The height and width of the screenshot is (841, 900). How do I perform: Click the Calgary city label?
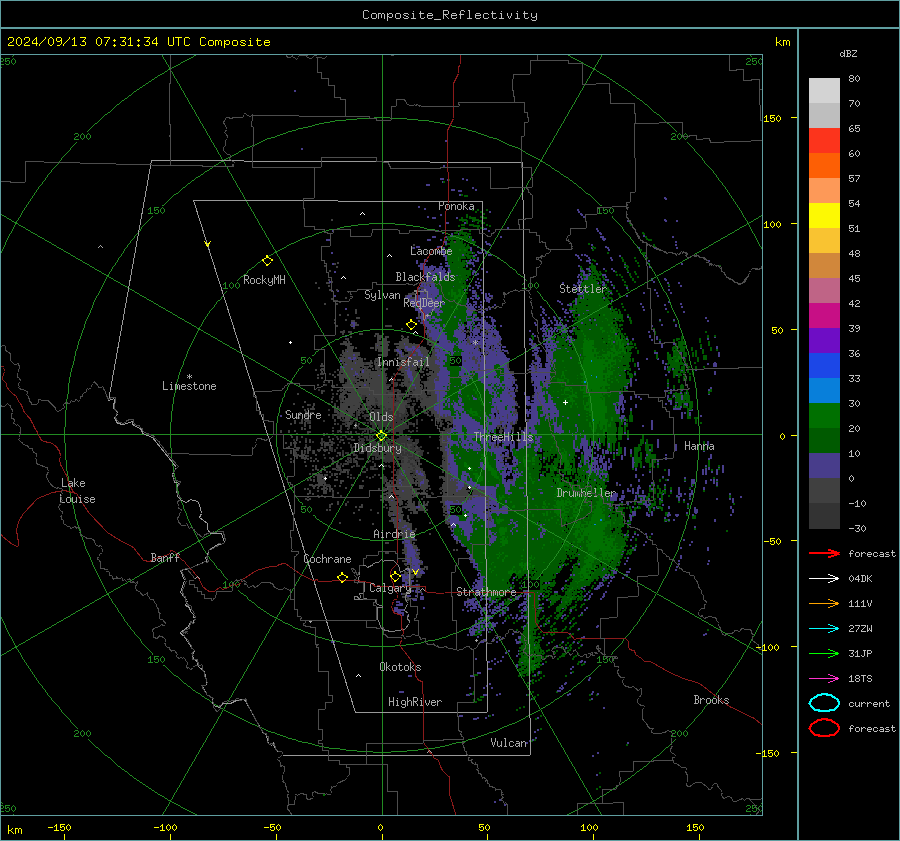click(x=390, y=588)
